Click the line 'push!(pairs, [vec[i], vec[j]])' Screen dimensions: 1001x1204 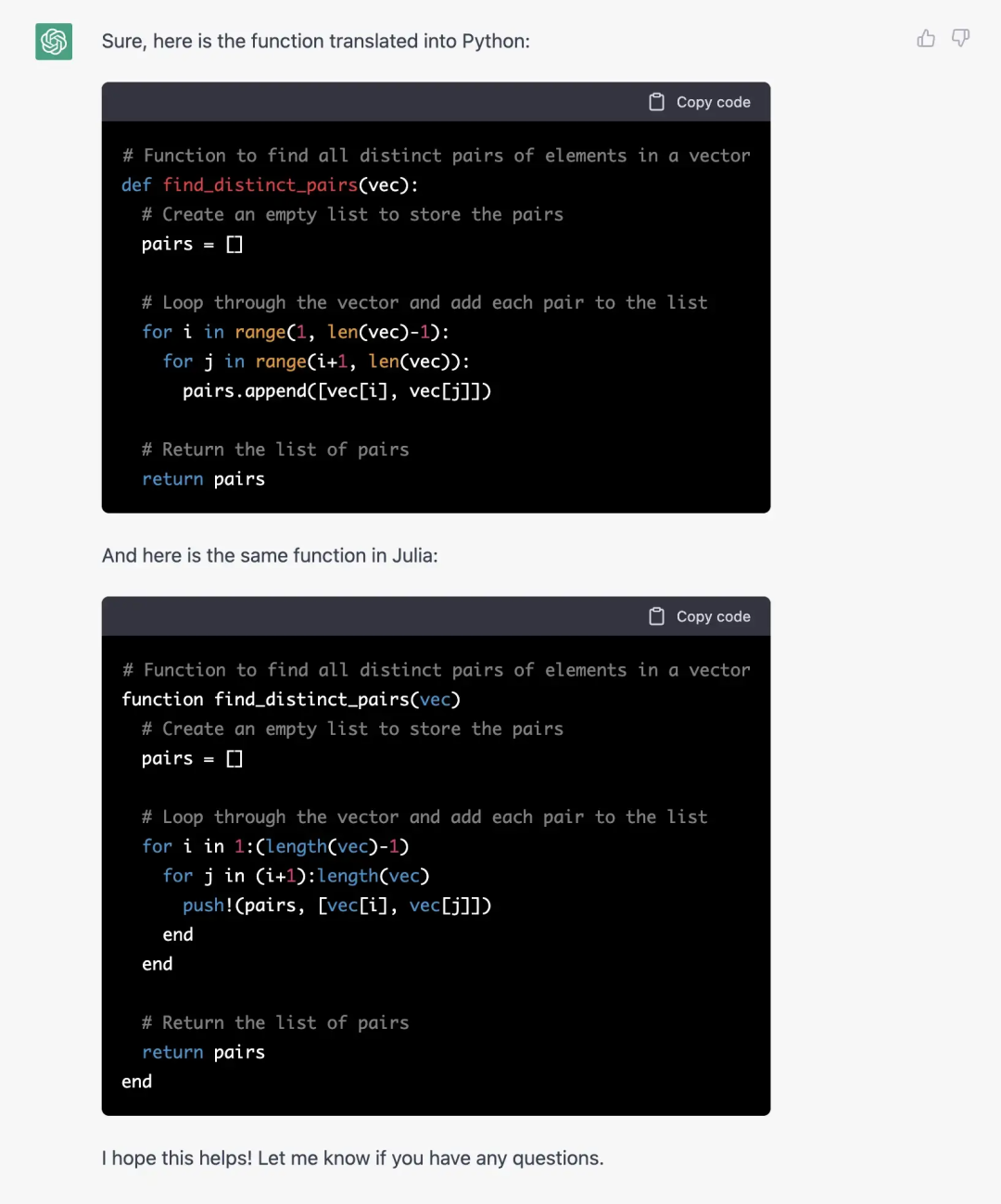pyautogui.click(x=336, y=906)
